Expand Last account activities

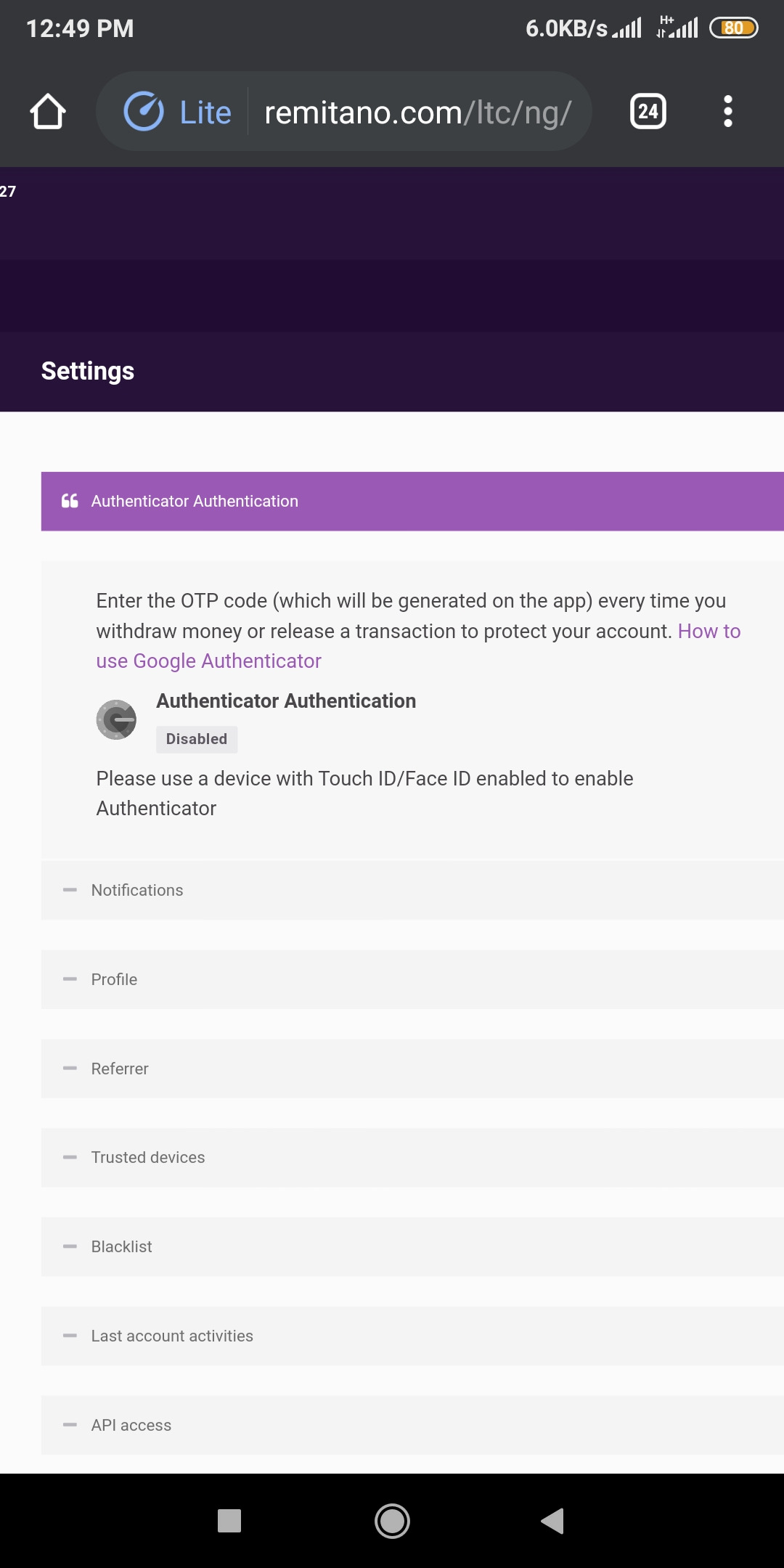tap(412, 1336)
